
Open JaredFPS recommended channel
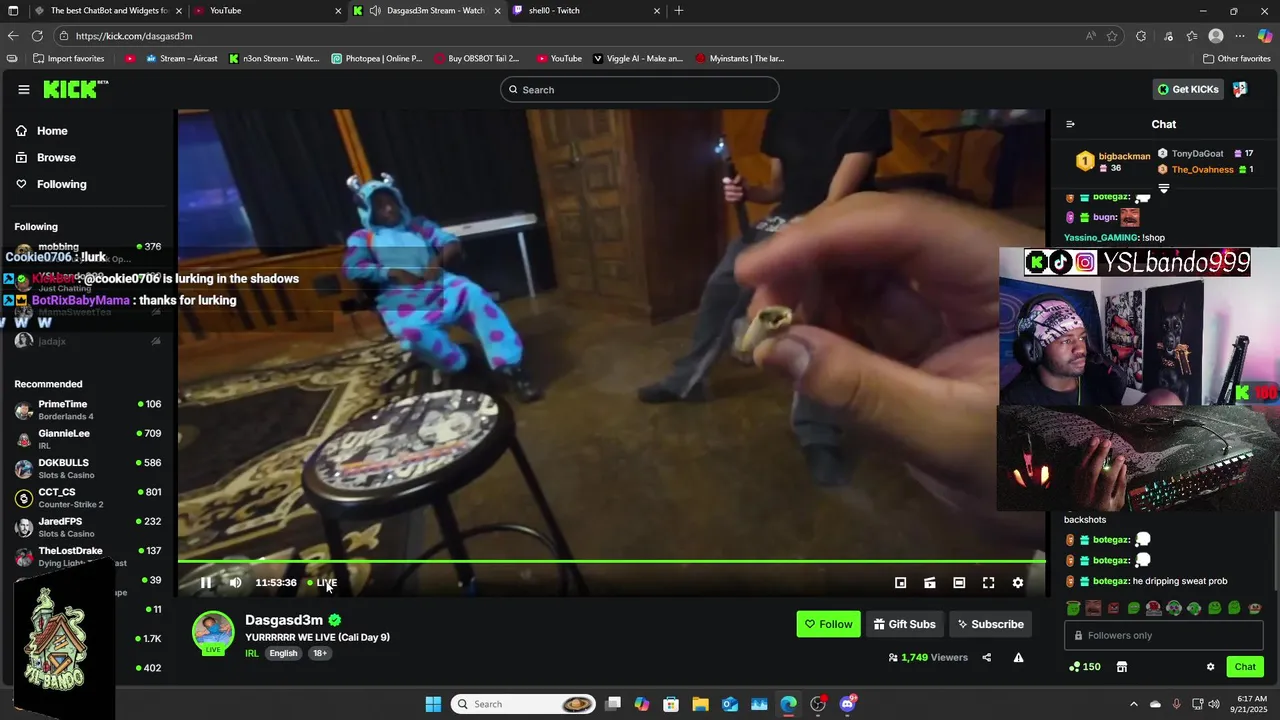click(88, 527)
